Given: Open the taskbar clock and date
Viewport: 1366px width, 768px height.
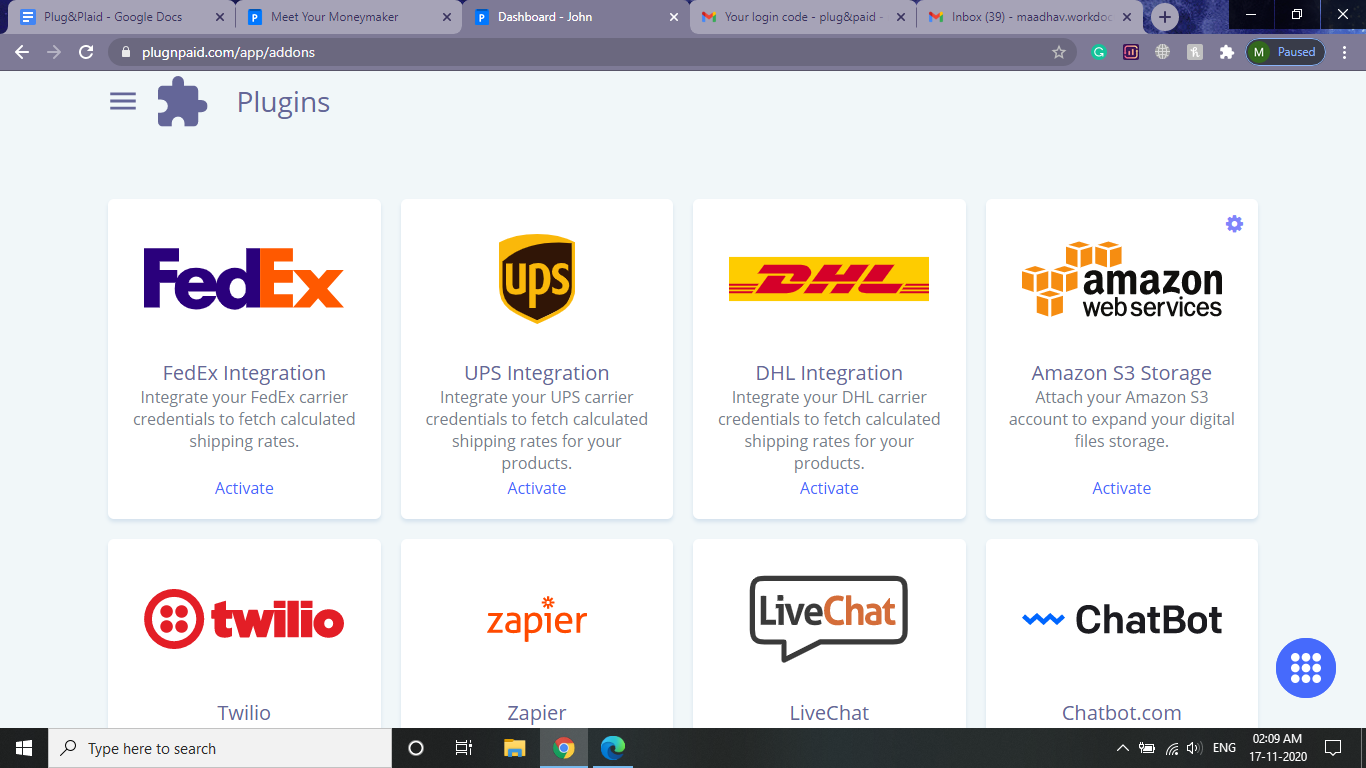Looking at the screenshot, I should coord(1279,748).
